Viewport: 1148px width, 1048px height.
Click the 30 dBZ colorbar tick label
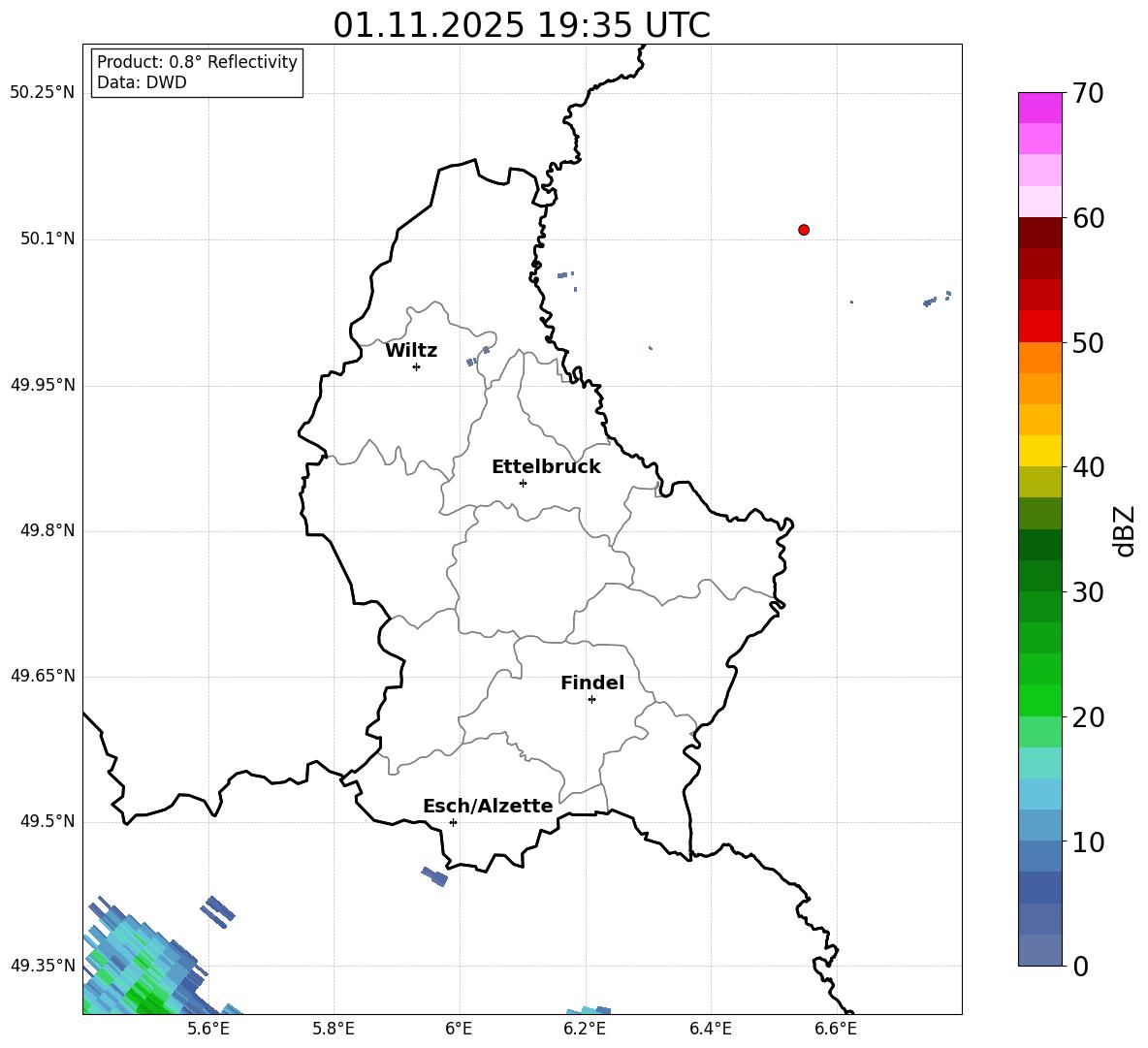coord(1088,592)
